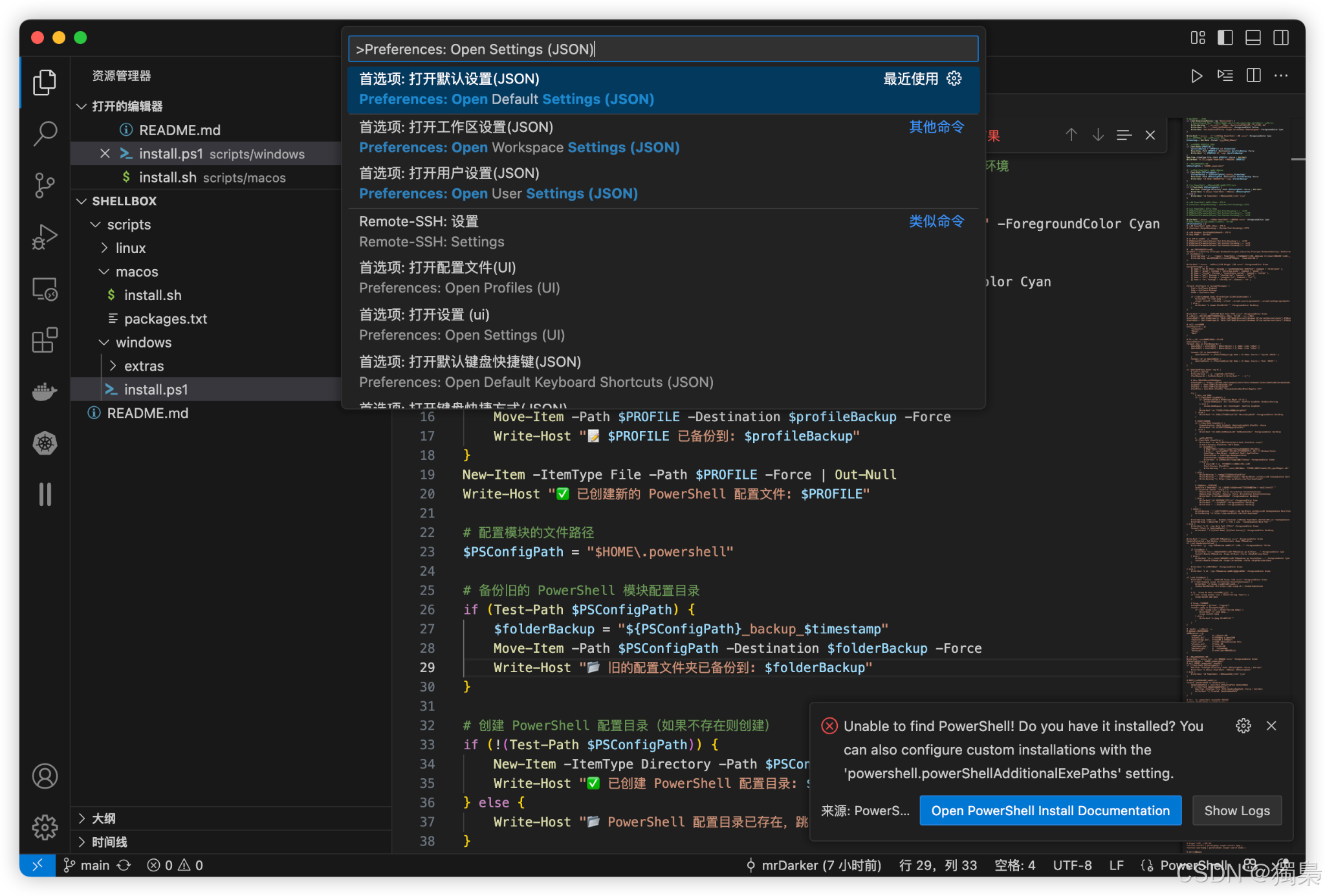Open the Remote Explorer view
This screenshot has width=1325, height=896.
(x=44, y=289)
